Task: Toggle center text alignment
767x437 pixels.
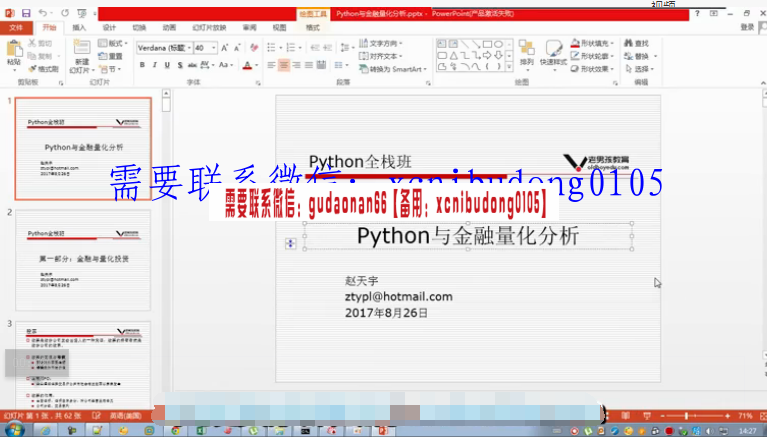Action: (284, 65)
